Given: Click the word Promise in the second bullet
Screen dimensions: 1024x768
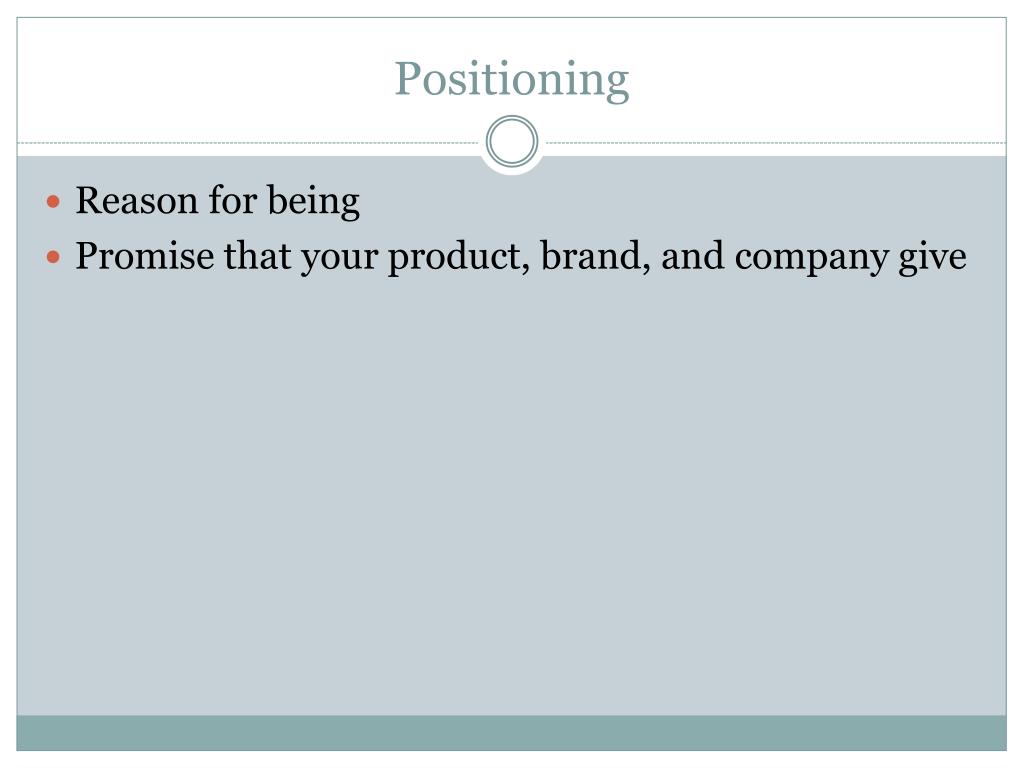Looking at the screenshot, I should [x=144, y=255].
